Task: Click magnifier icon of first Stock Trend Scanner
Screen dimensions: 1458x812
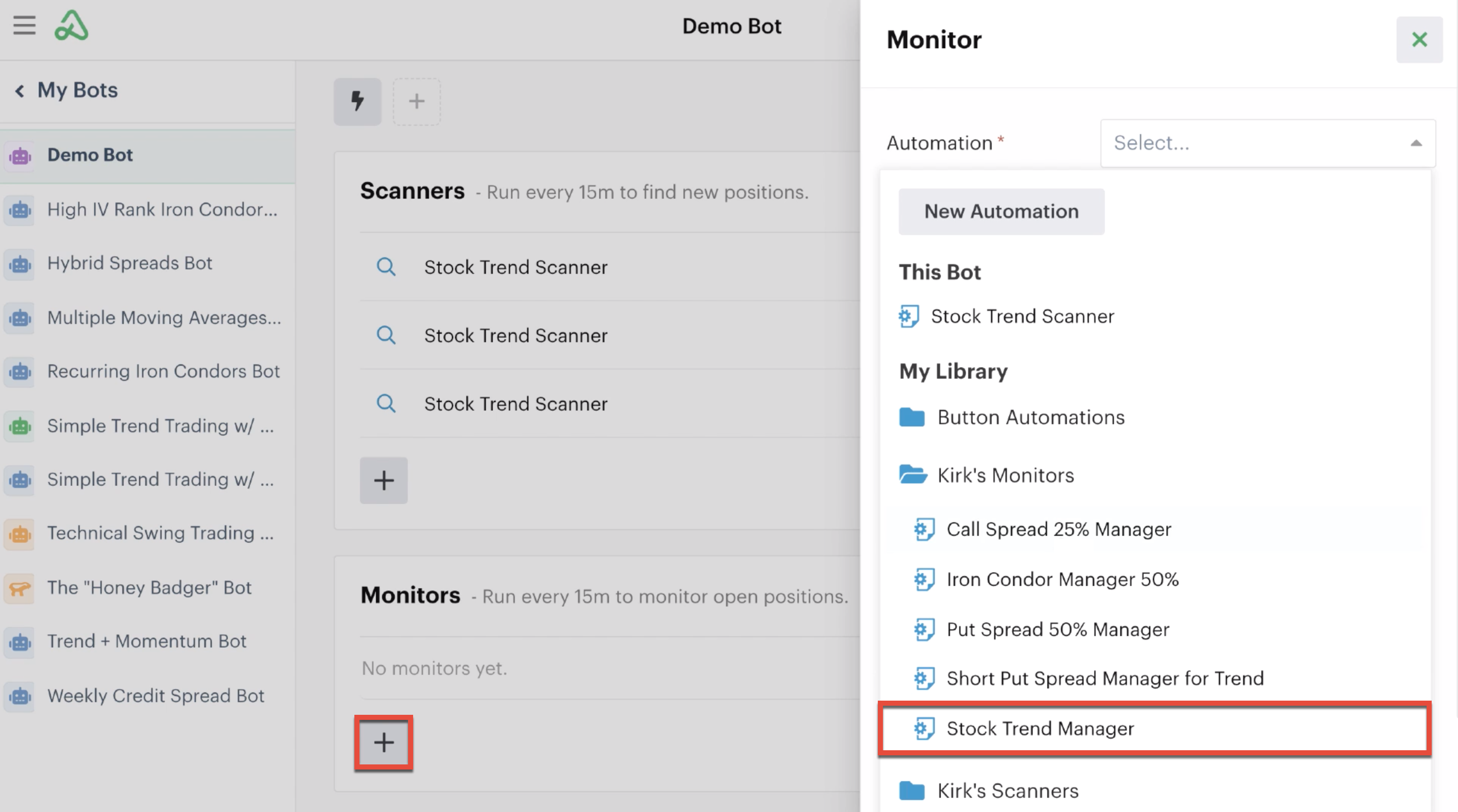Action: (x=386, y=266)
